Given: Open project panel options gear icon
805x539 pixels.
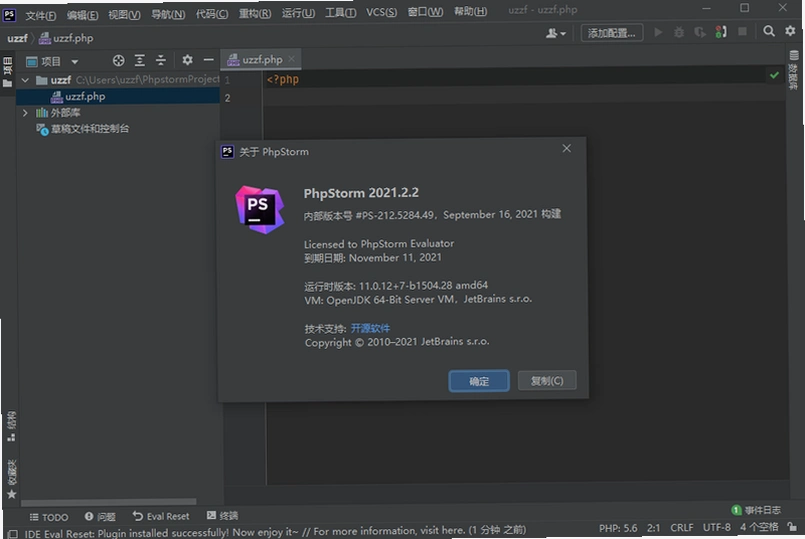Looking at the screenshot, I should click(187, 60).
